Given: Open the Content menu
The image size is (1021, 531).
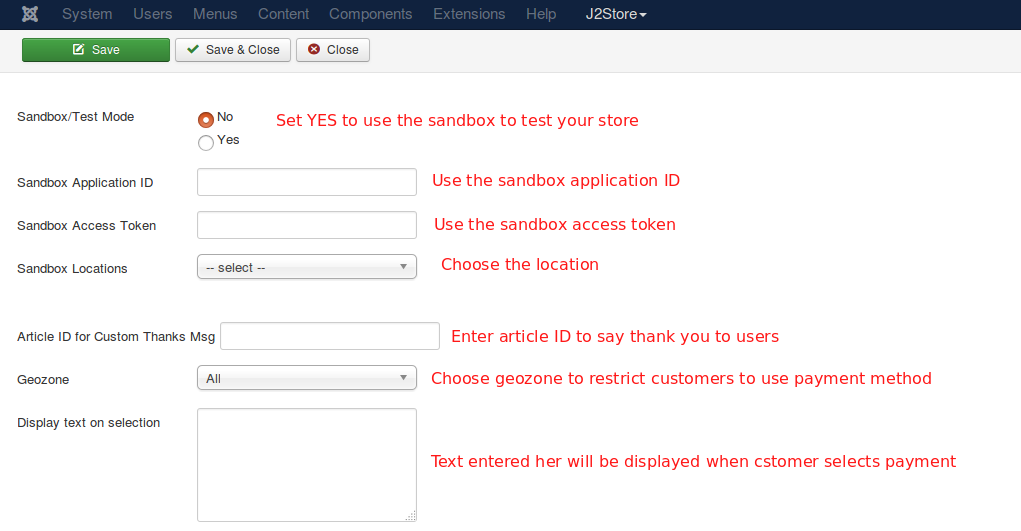Looking at the screenshot, I should (283, 14).
